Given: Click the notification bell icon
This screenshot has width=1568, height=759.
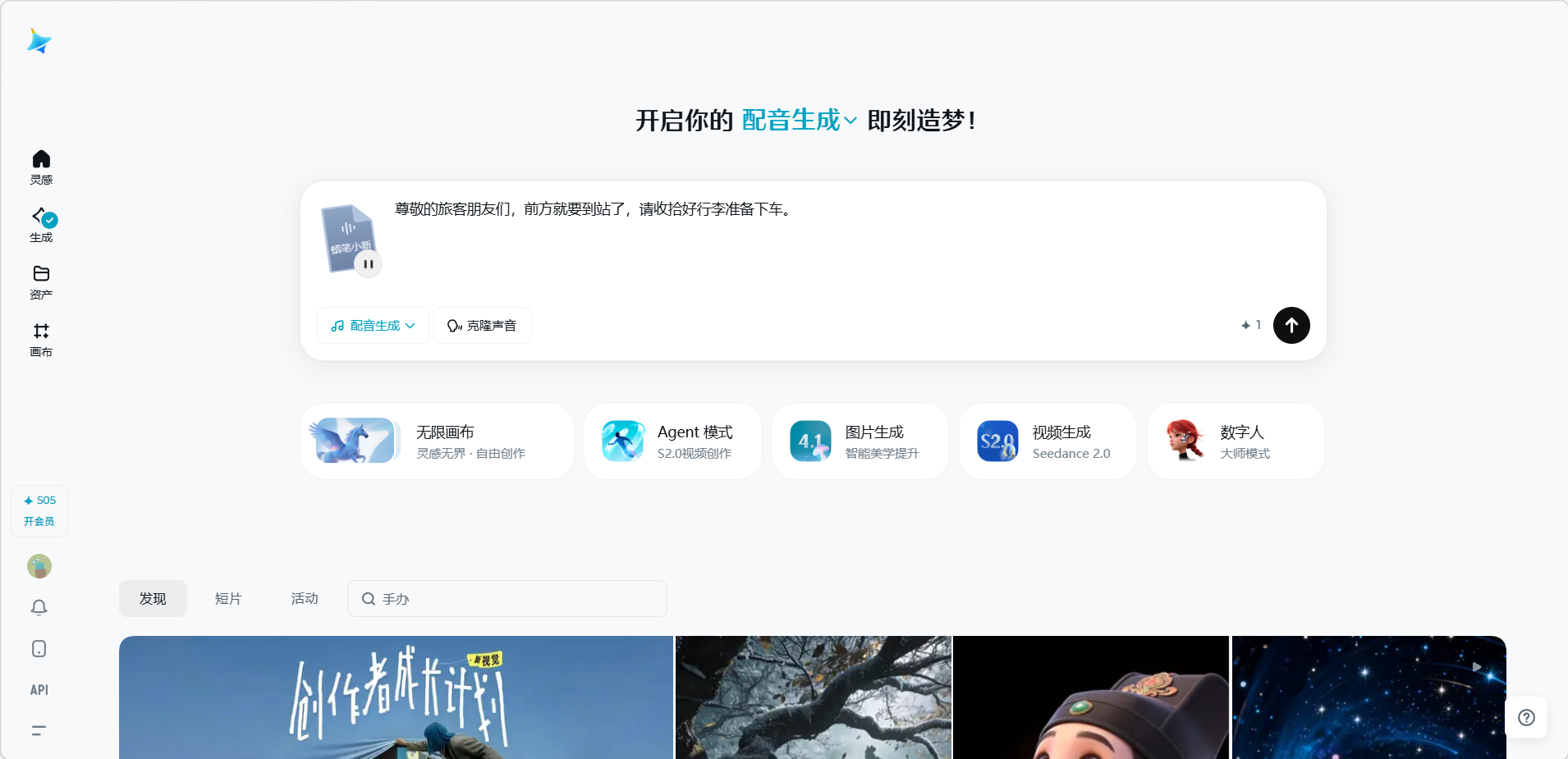Looking at the screenshot, I should pyautogui.click(x=39, y=607).
